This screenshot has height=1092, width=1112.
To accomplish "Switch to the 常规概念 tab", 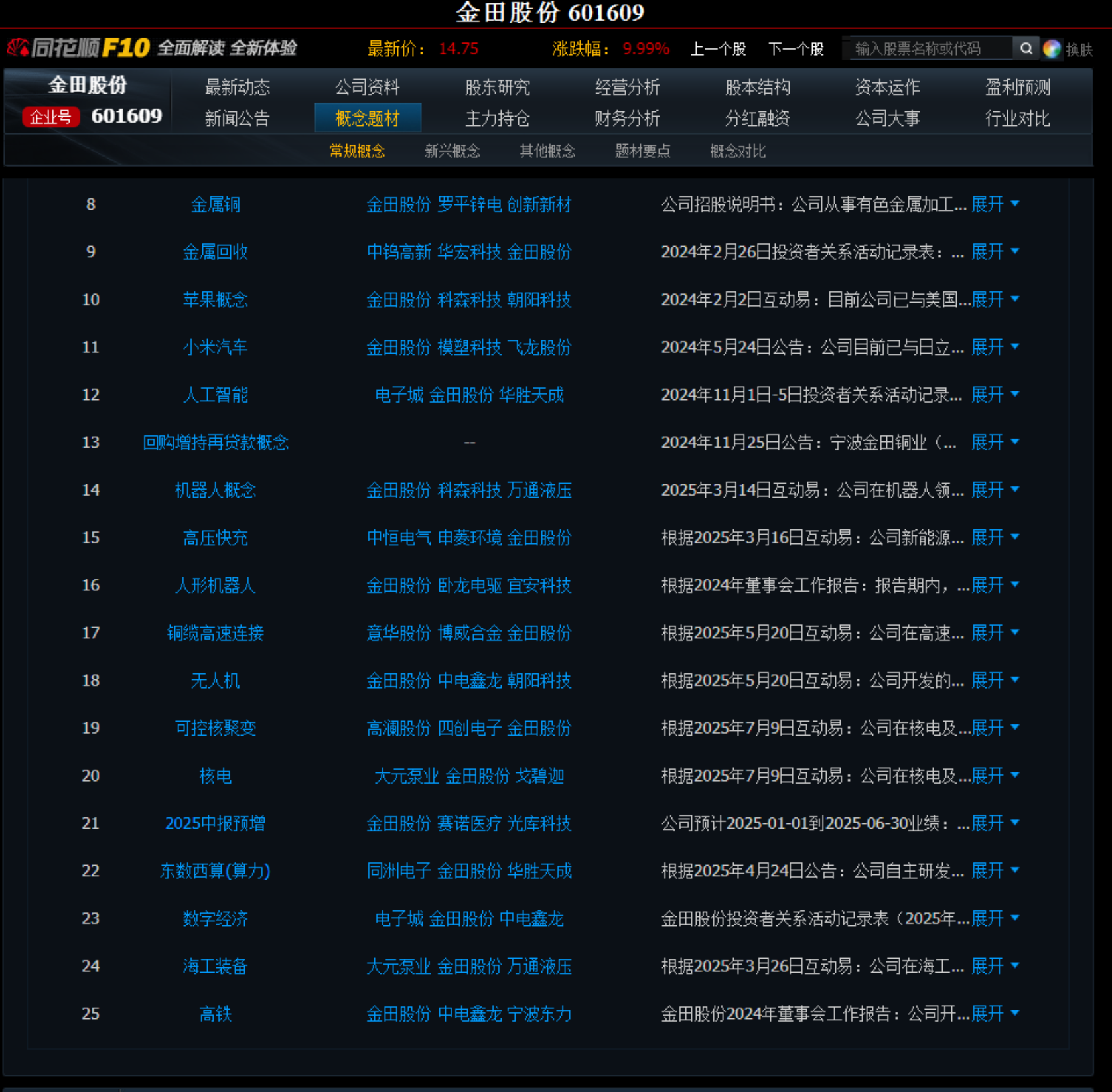I will 358,151.
